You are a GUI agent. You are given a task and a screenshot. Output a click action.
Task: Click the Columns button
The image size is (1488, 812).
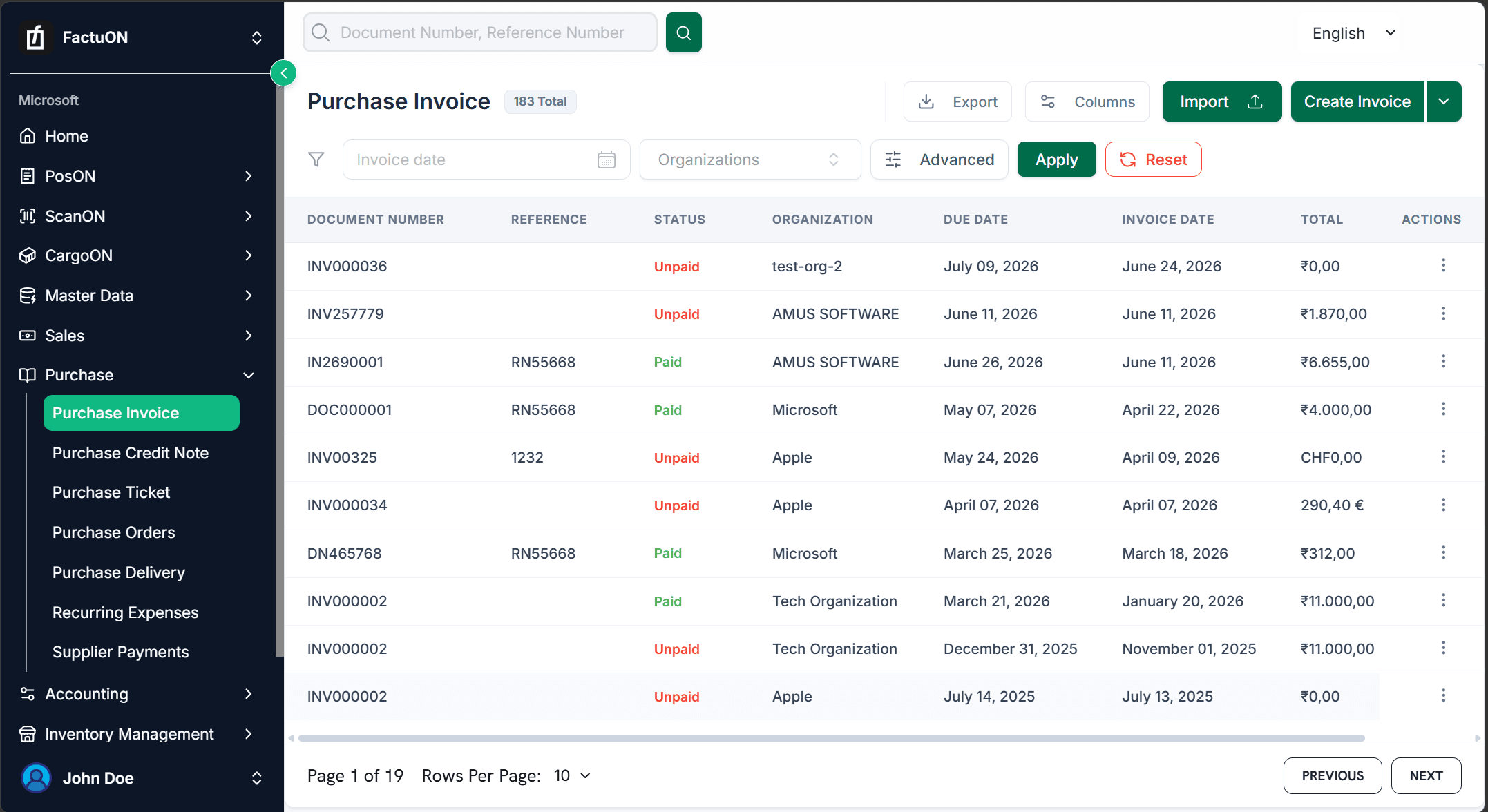click(1087, 101)
